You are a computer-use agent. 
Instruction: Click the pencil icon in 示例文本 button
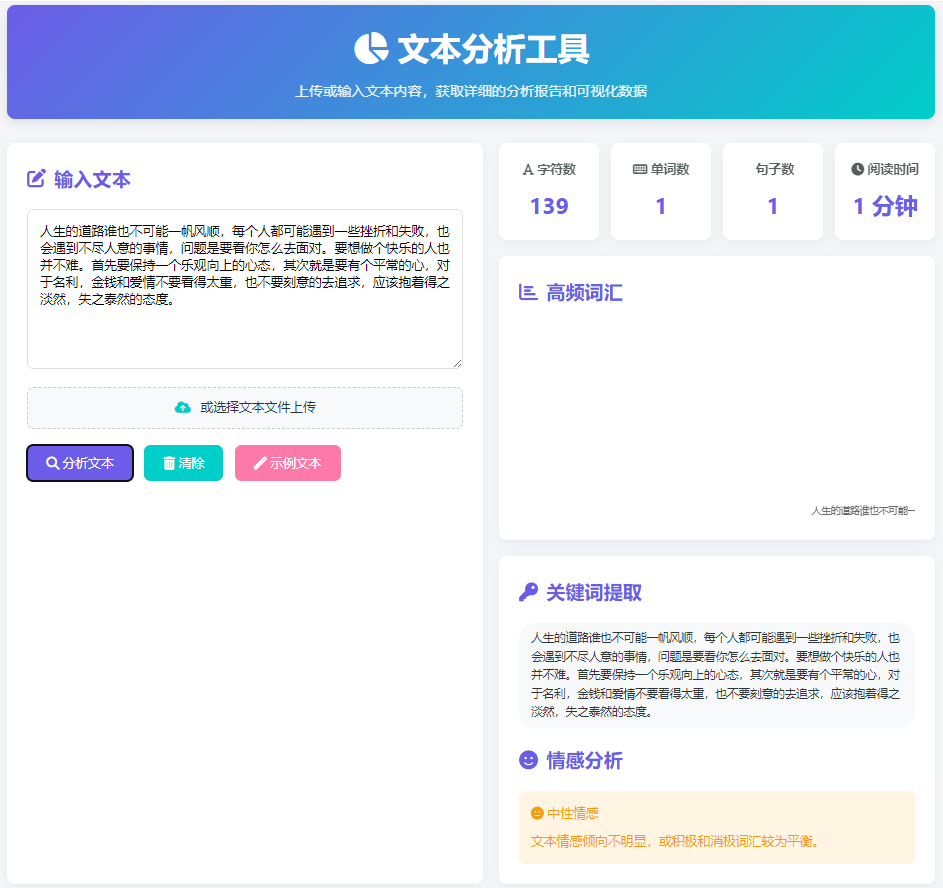point(261,463)
